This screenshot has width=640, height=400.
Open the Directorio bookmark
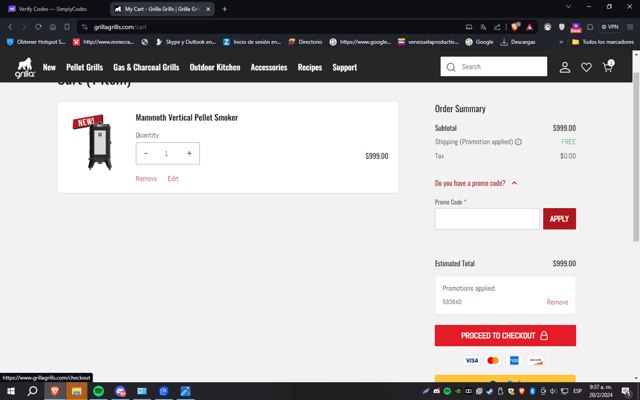pyautogui.click(x=305, y=42)
